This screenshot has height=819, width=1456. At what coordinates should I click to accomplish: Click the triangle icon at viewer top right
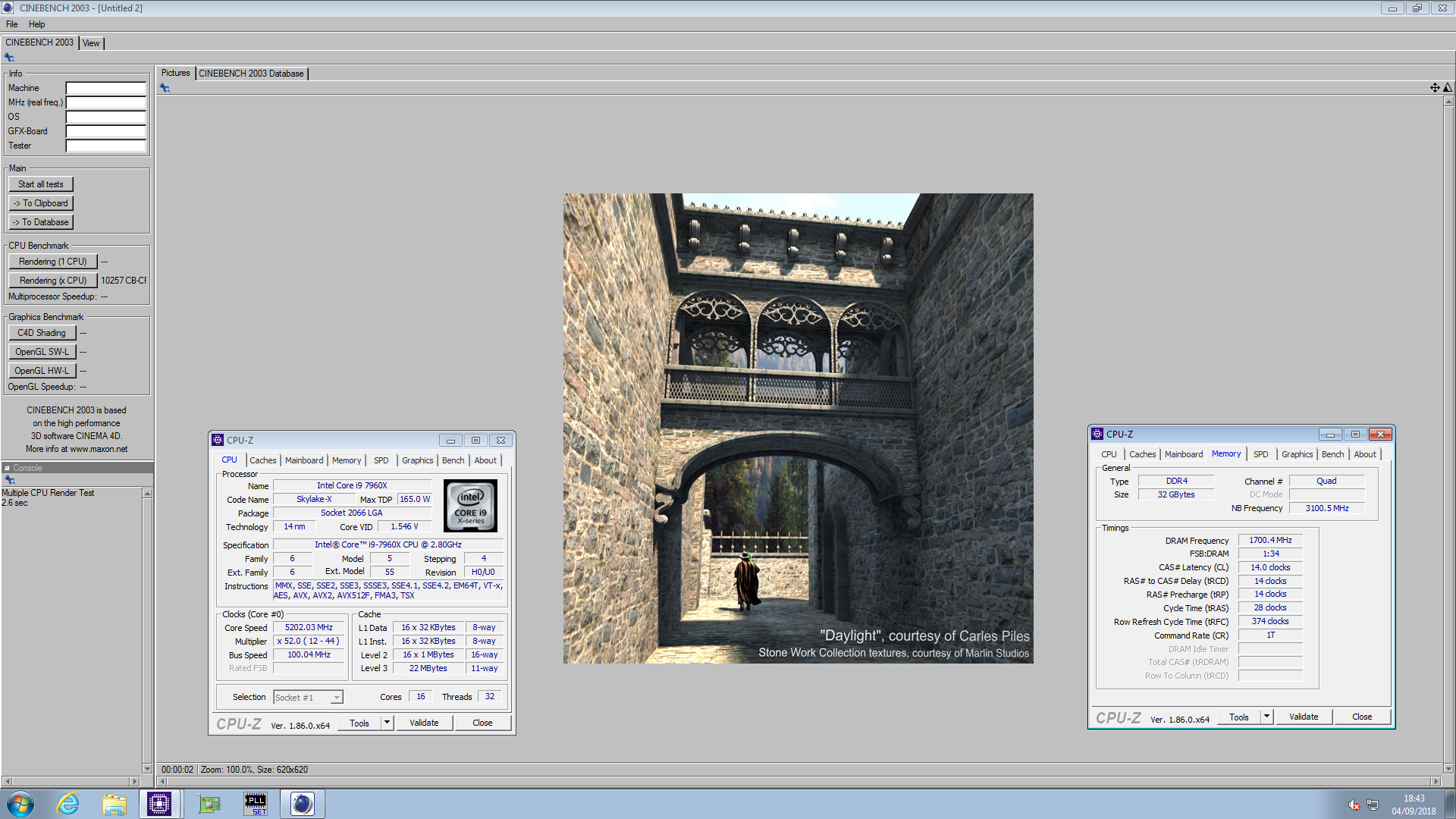click(x=1447, y=88)
